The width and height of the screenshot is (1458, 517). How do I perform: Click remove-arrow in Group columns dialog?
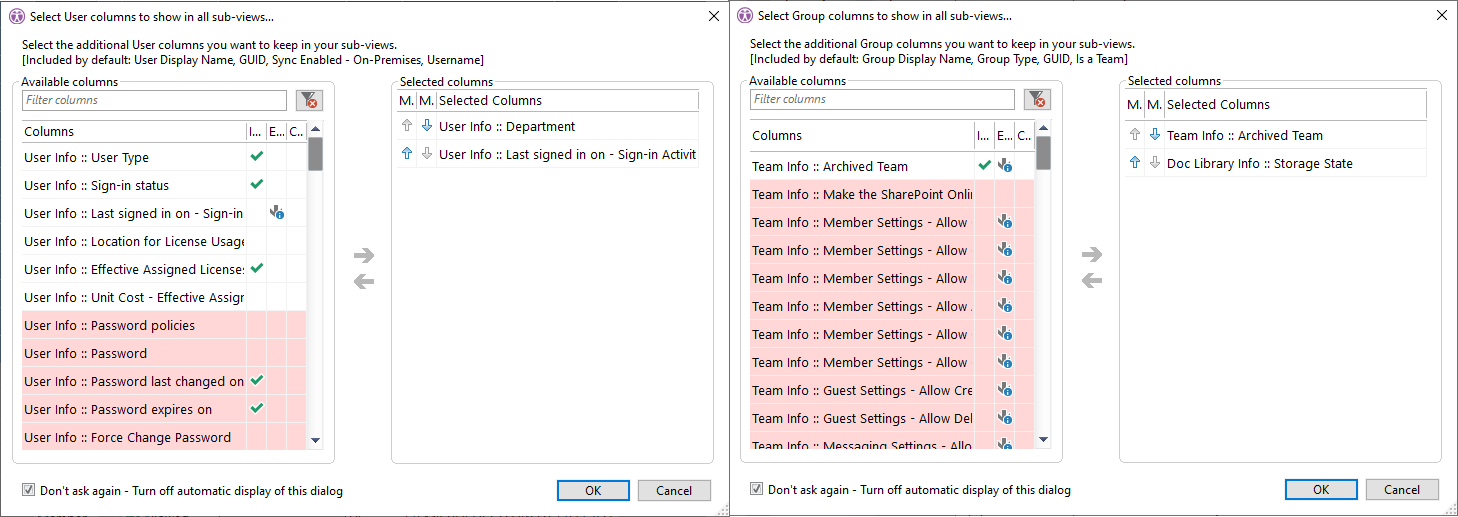click(x=1092, y=280)
